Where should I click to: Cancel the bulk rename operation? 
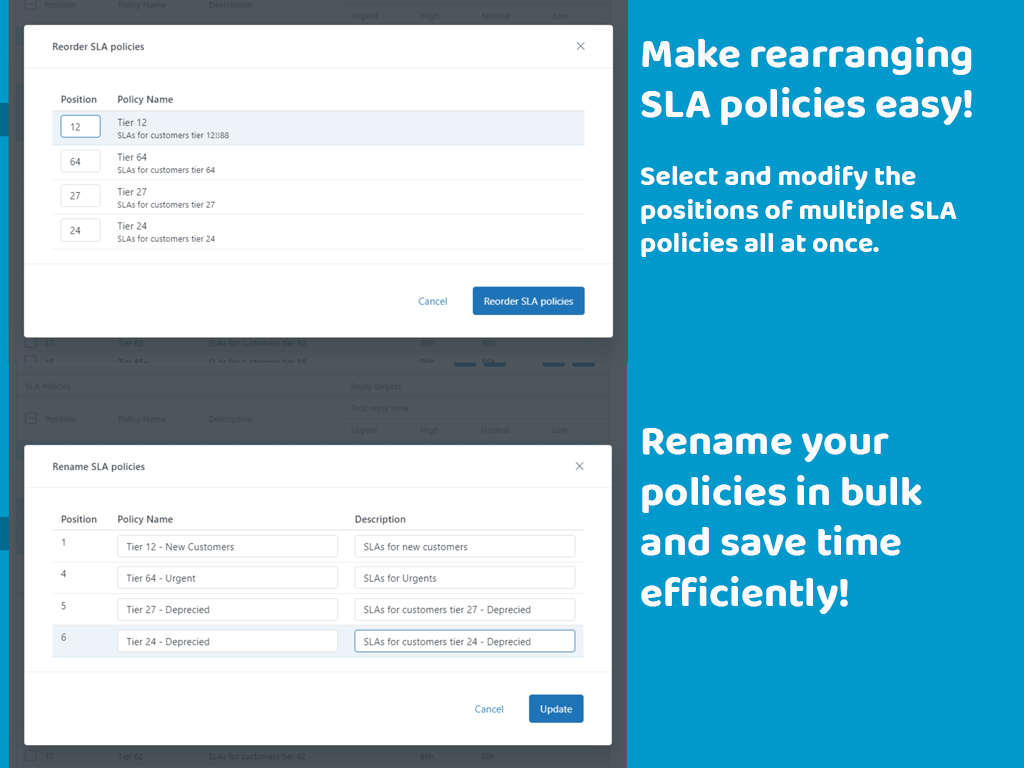[x=489, y=708]
